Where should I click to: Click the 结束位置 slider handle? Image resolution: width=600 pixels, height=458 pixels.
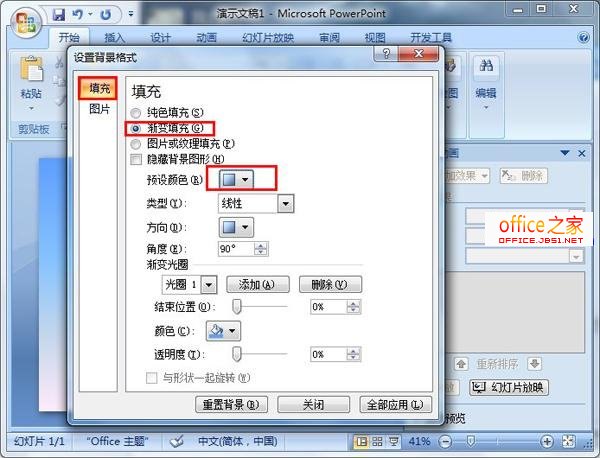237,307
